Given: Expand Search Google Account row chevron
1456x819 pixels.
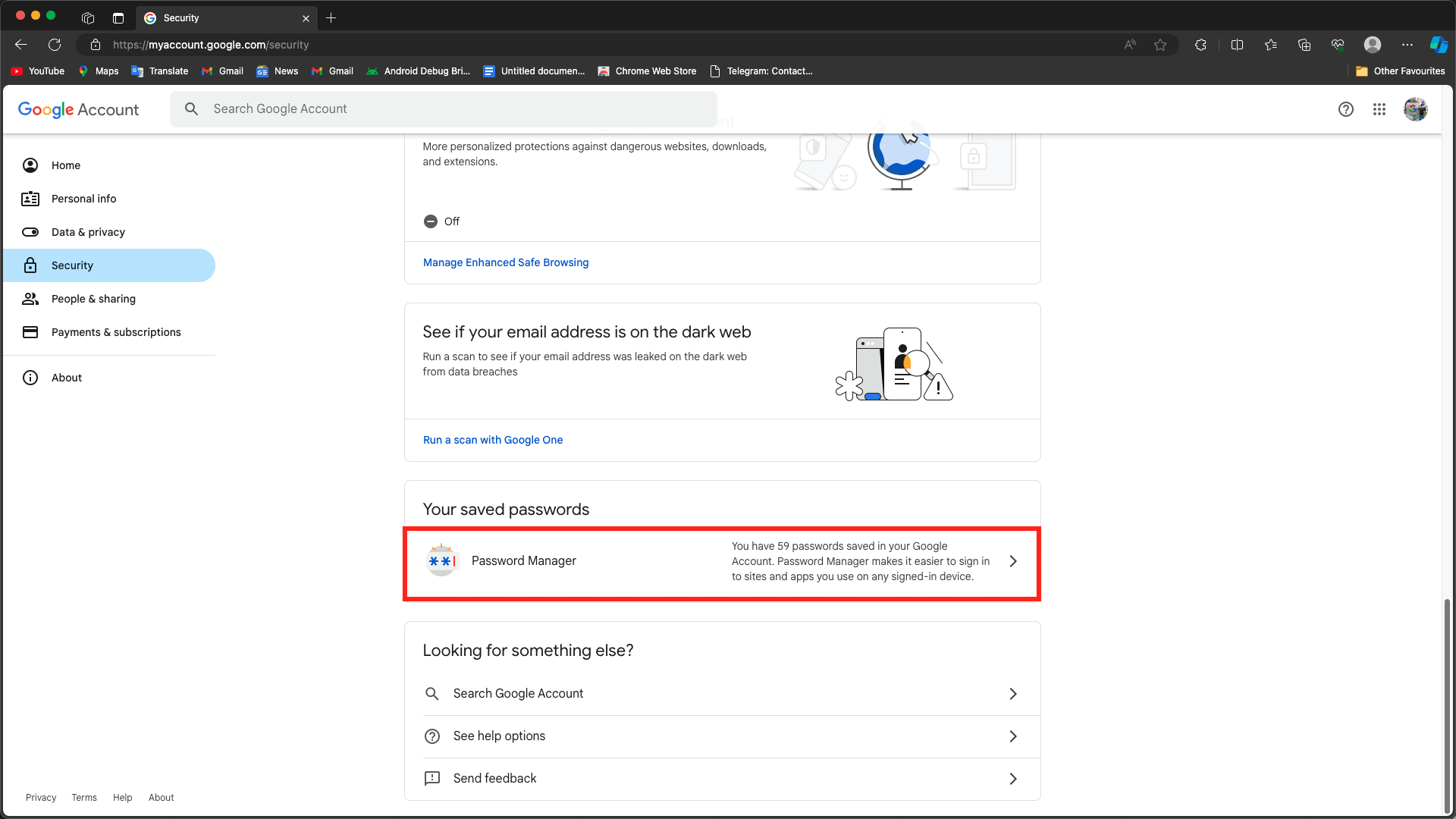Looking at the screenshot, I should click(x=1013, y=694).
